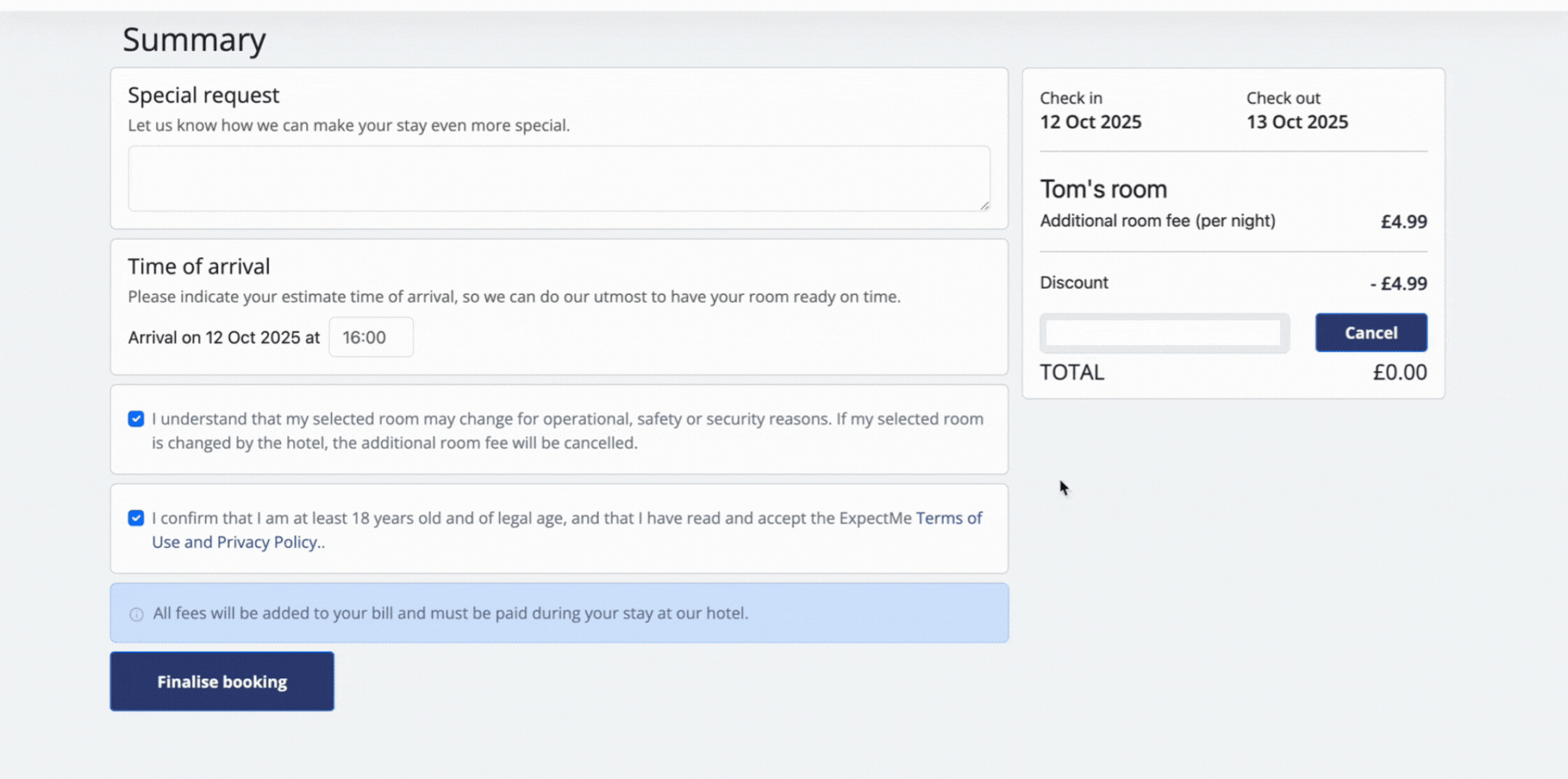
Task: Select the check in date 12 Oct 2025
Action: [1090, 123]
